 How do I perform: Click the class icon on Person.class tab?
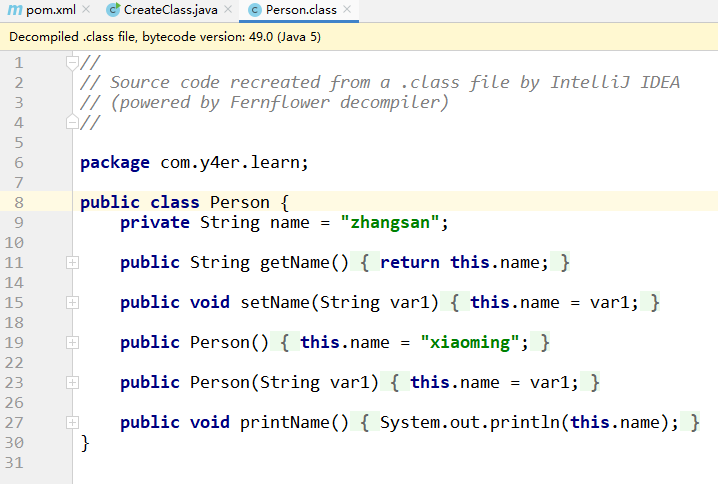coord(255,10)
